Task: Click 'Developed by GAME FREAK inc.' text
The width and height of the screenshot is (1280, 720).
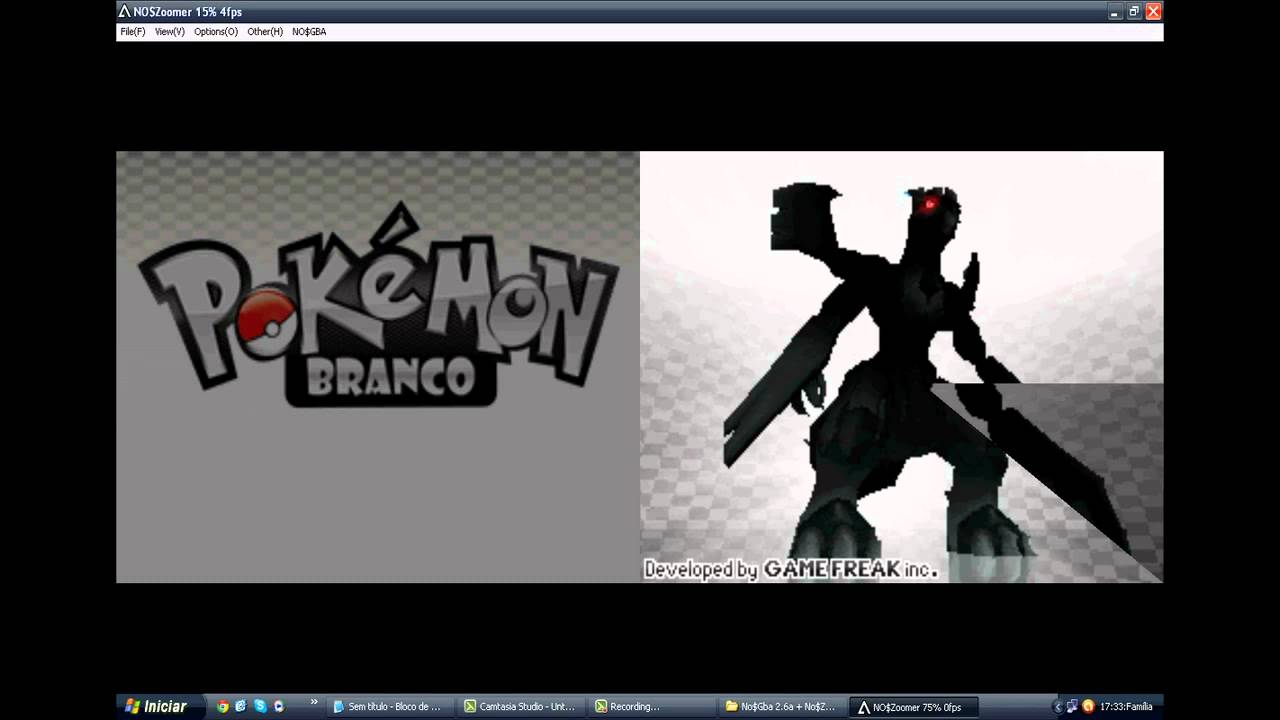Action: click(791, 569)
